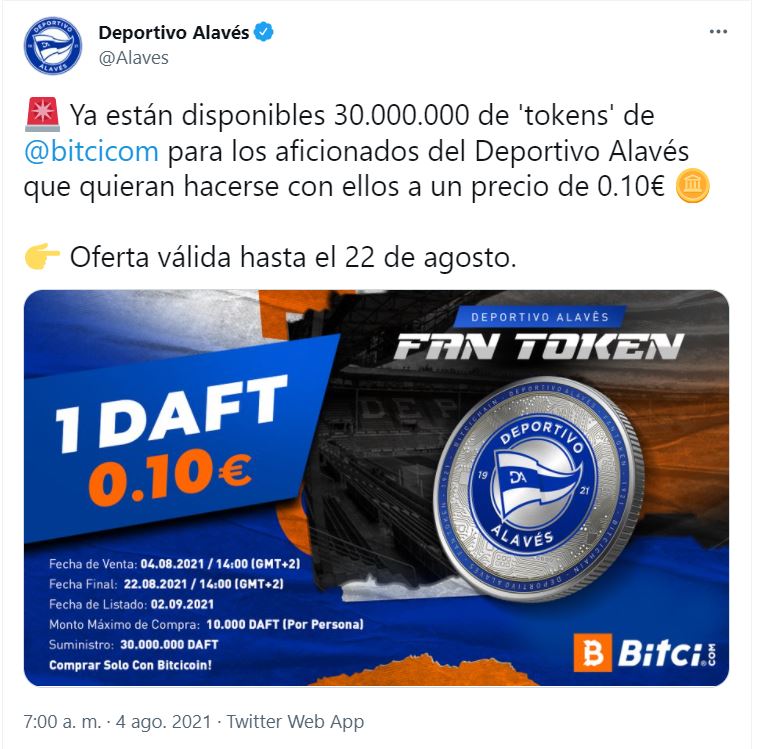The height and width of the screenshot is (749, 770).
Task: Click the gold coin emoji after 0.10€
Action: point(692,186)
